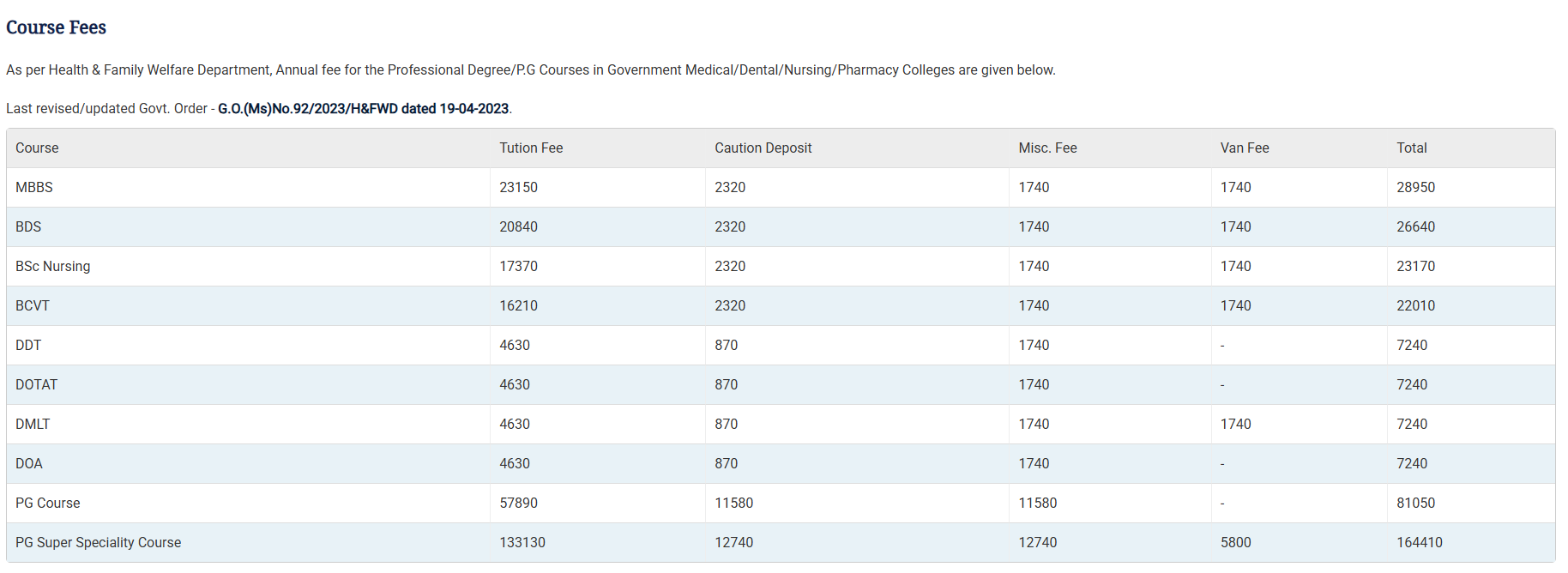Click the DMLT course cell
Image resolution: width=1568 pixels, height=573 pixels.
tap(33, 425)
